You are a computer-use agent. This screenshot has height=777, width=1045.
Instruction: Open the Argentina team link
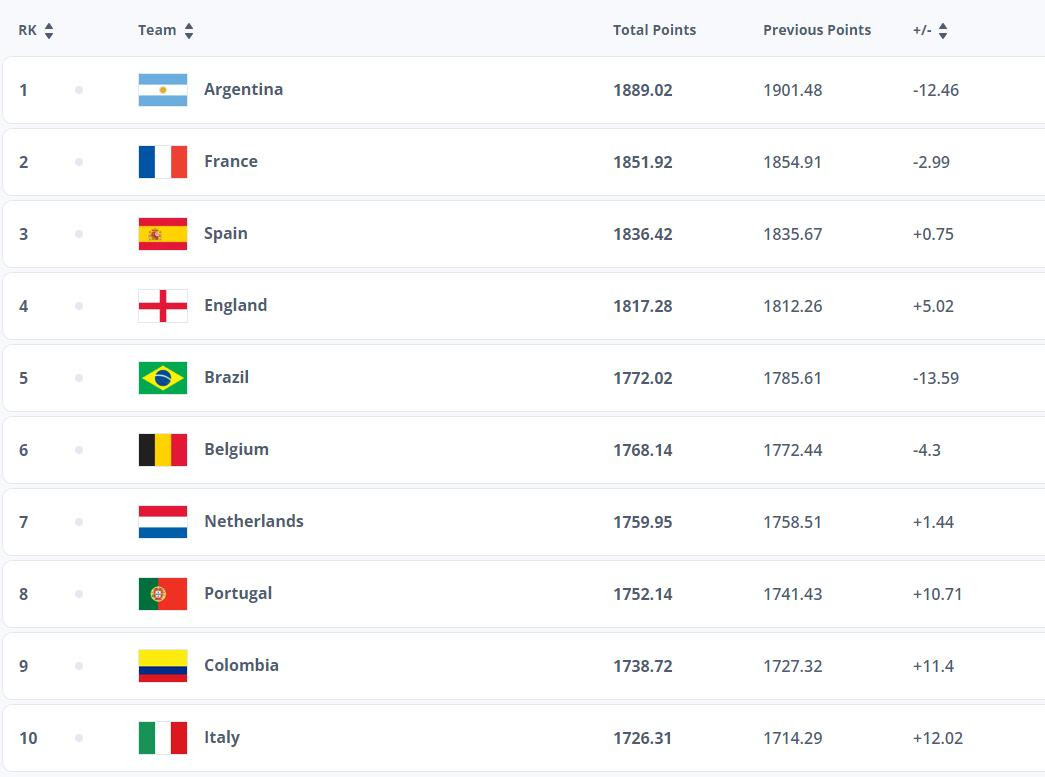[243, 90]
